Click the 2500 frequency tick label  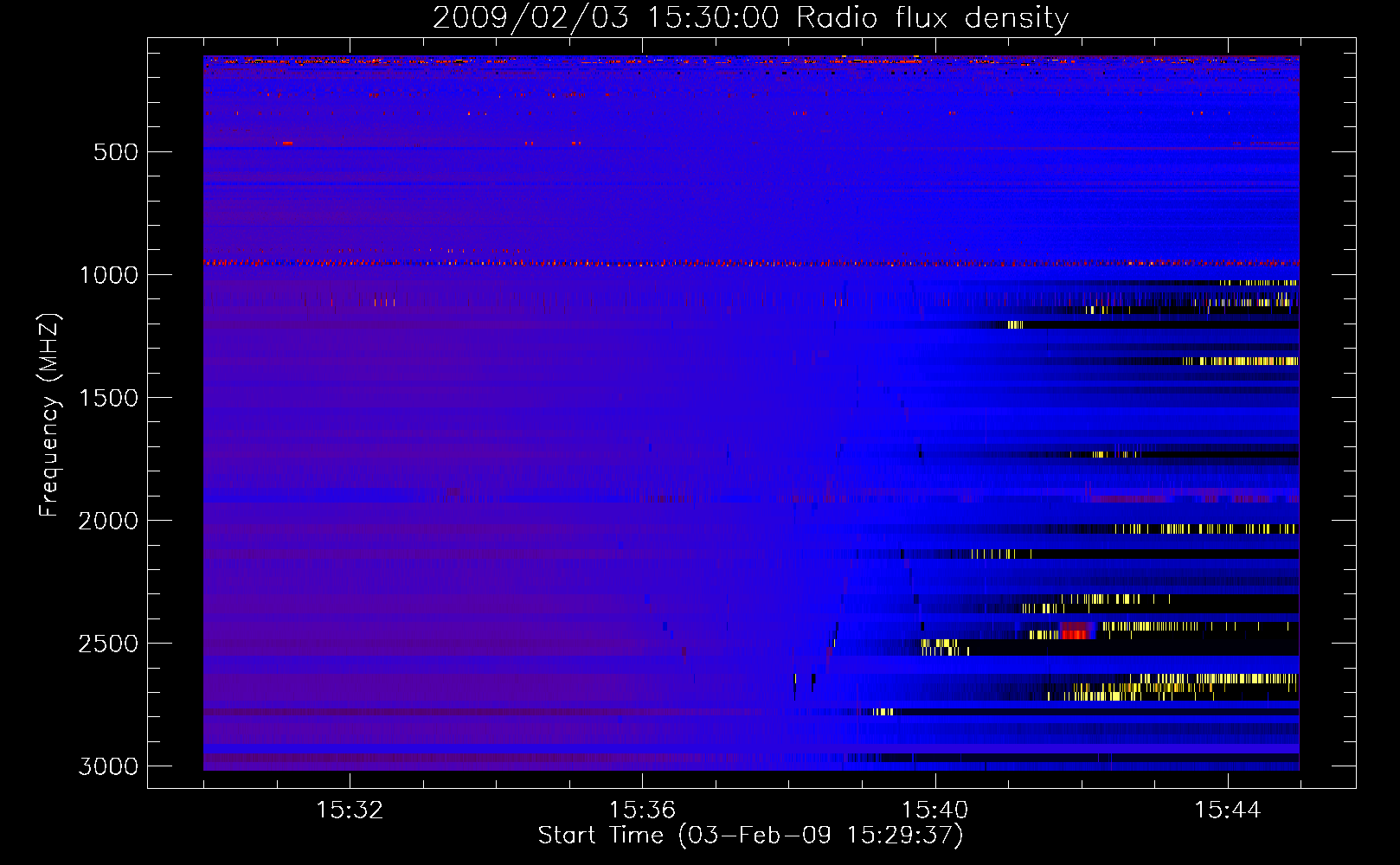108,644
